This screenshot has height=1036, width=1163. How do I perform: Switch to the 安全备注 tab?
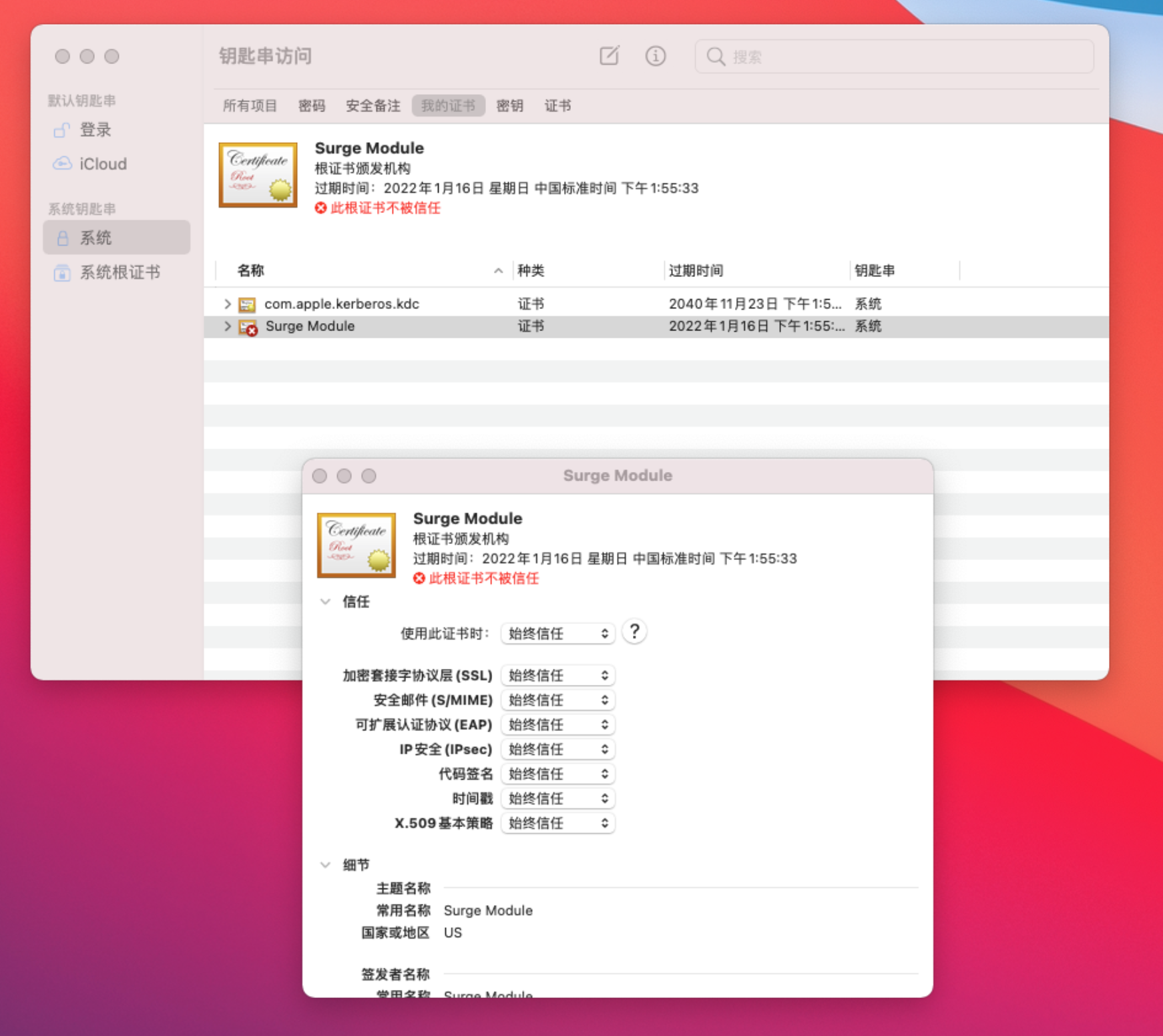[x=373, y=106]
